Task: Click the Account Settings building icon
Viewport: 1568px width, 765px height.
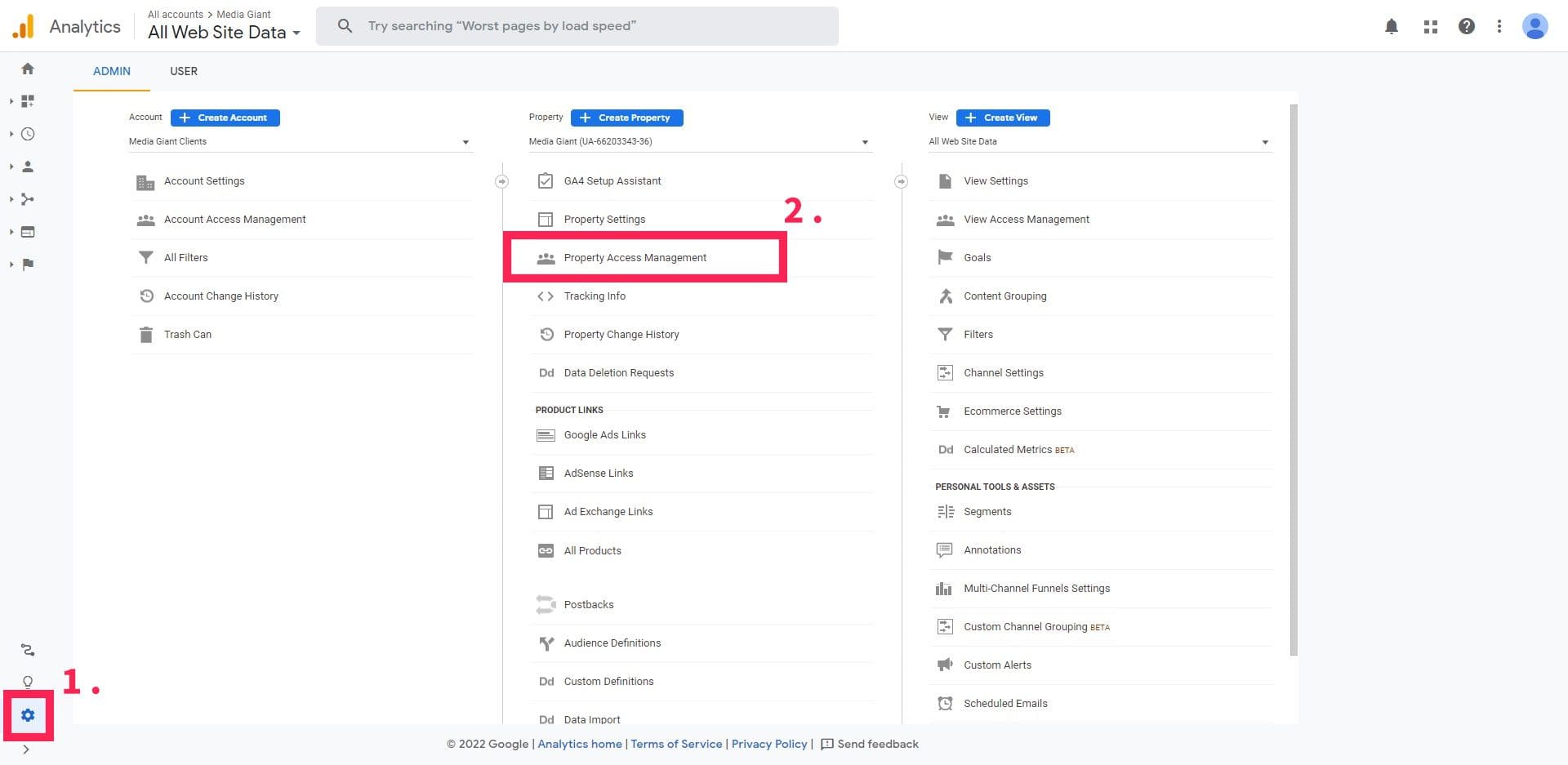Action: point(145,182)
